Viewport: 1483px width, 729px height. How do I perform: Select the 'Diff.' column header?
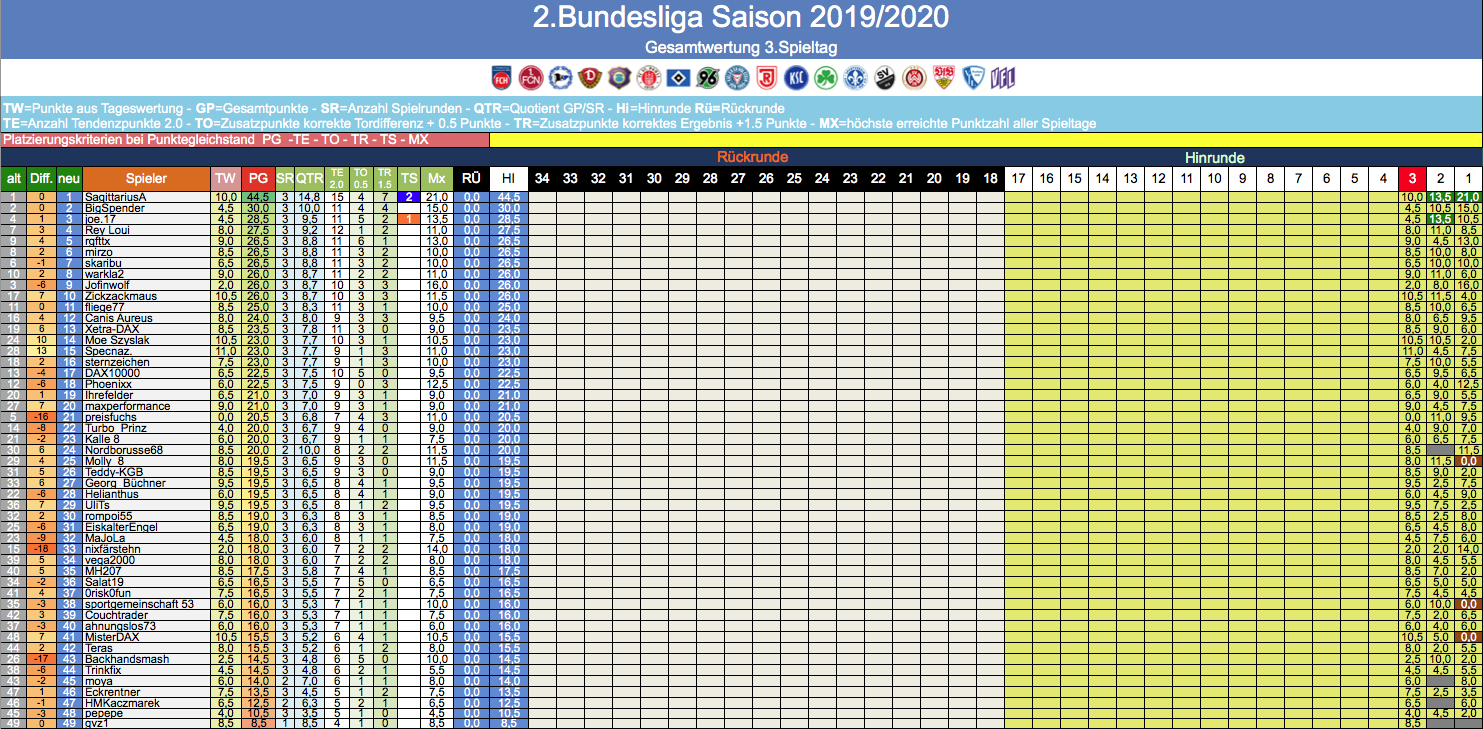41,178
